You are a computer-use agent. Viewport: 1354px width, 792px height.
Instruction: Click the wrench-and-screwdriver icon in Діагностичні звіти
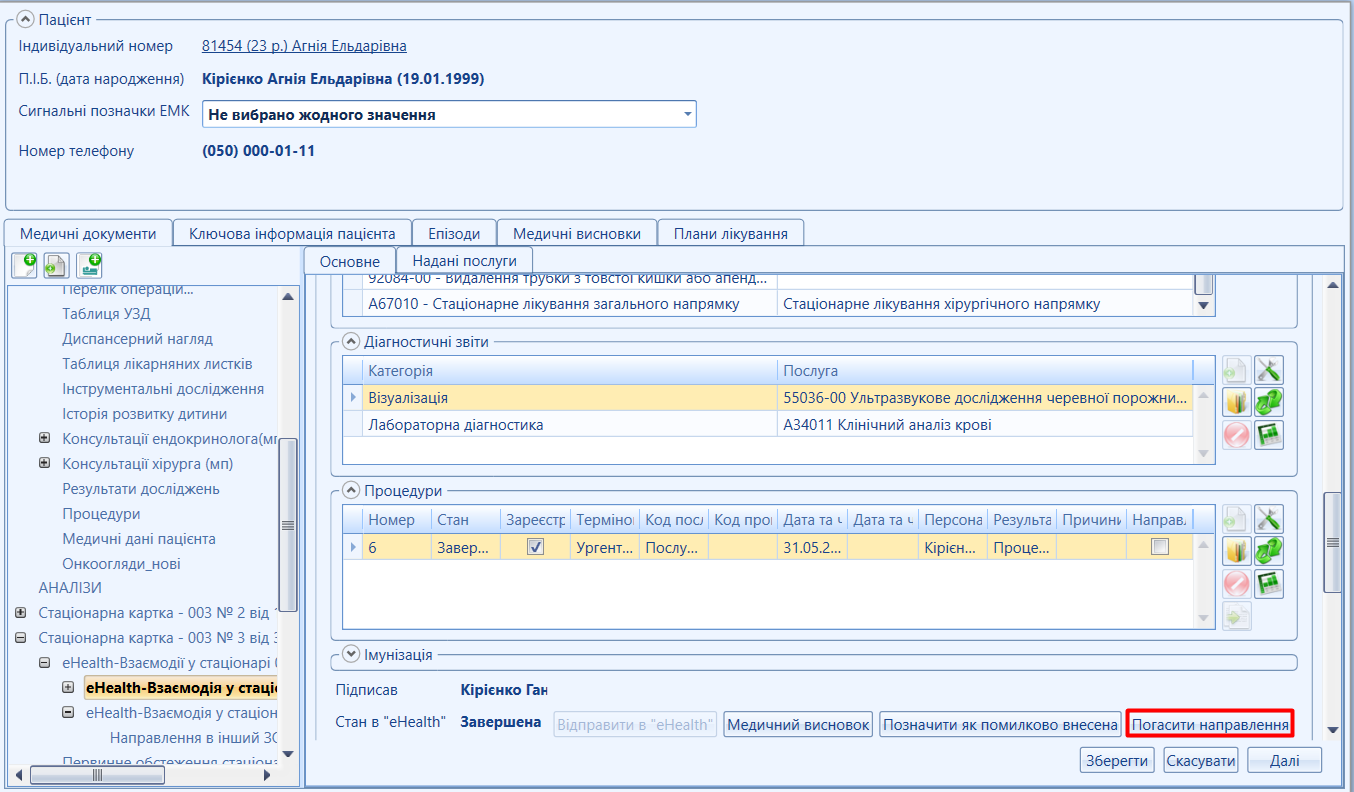point(1269,371)
